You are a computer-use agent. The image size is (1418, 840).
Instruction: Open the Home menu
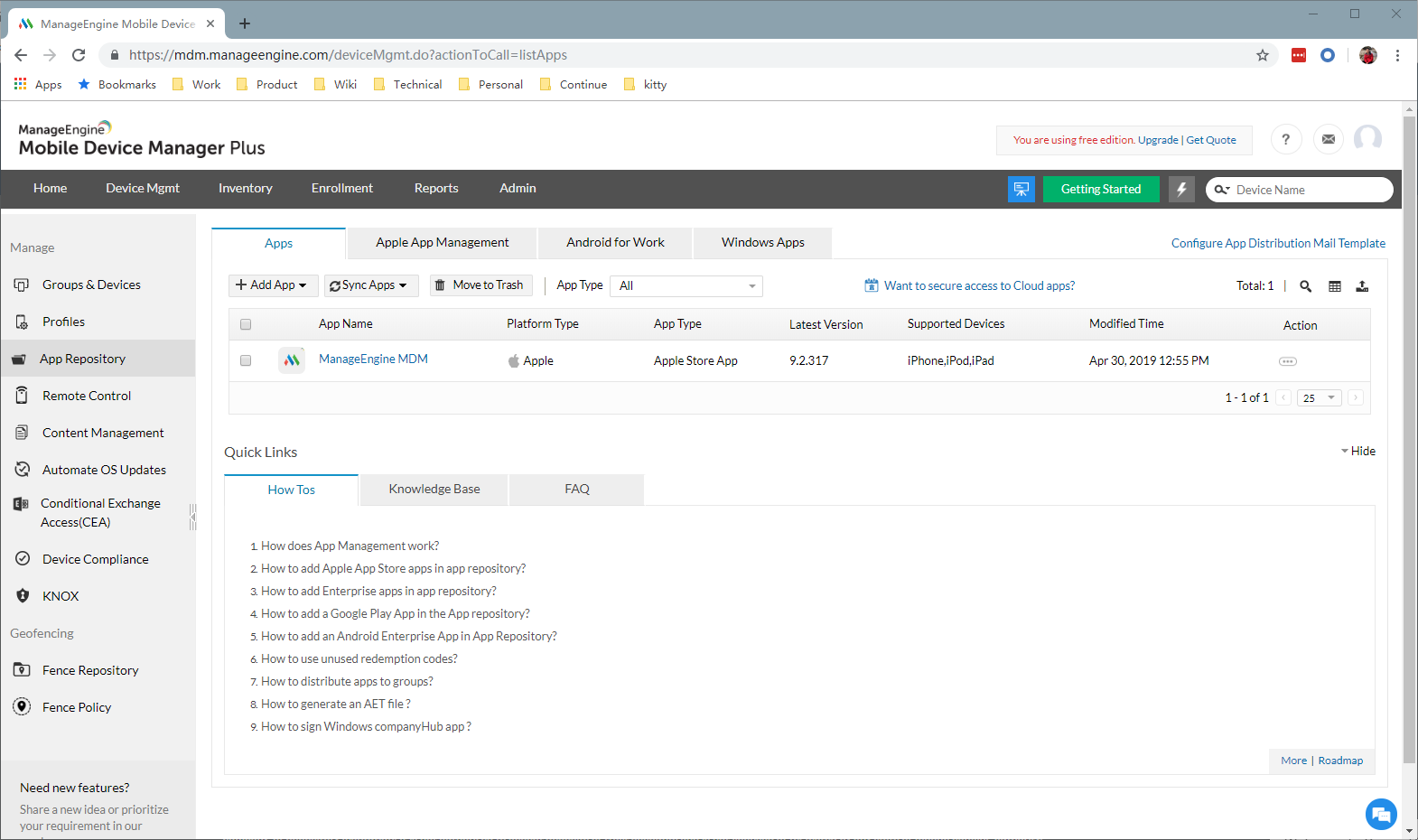tap(50, 188)
